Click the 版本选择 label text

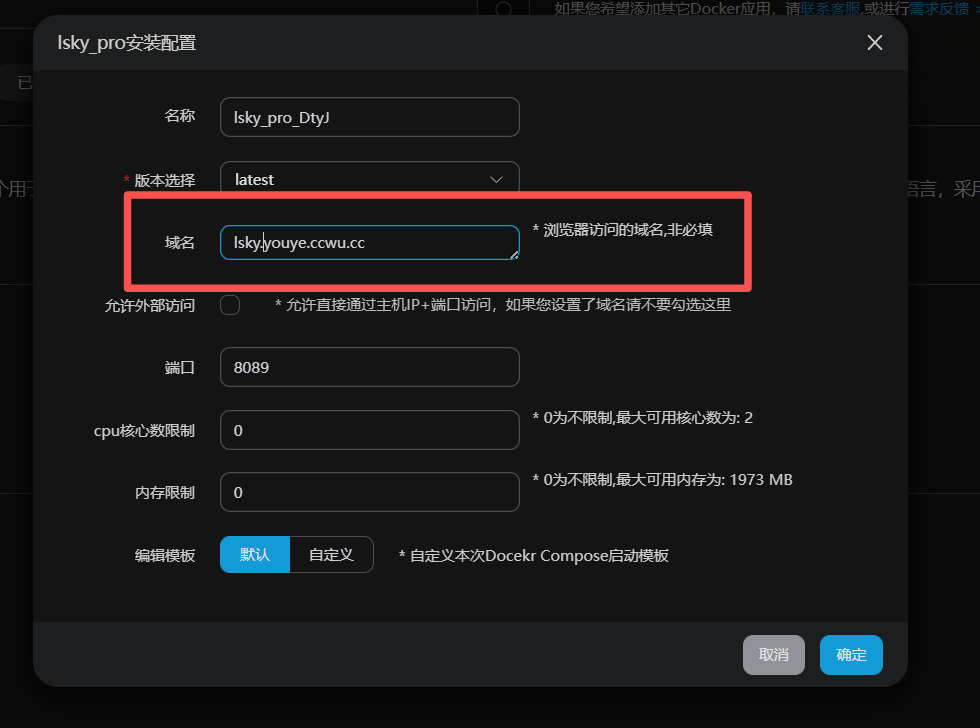coord(165,180)
